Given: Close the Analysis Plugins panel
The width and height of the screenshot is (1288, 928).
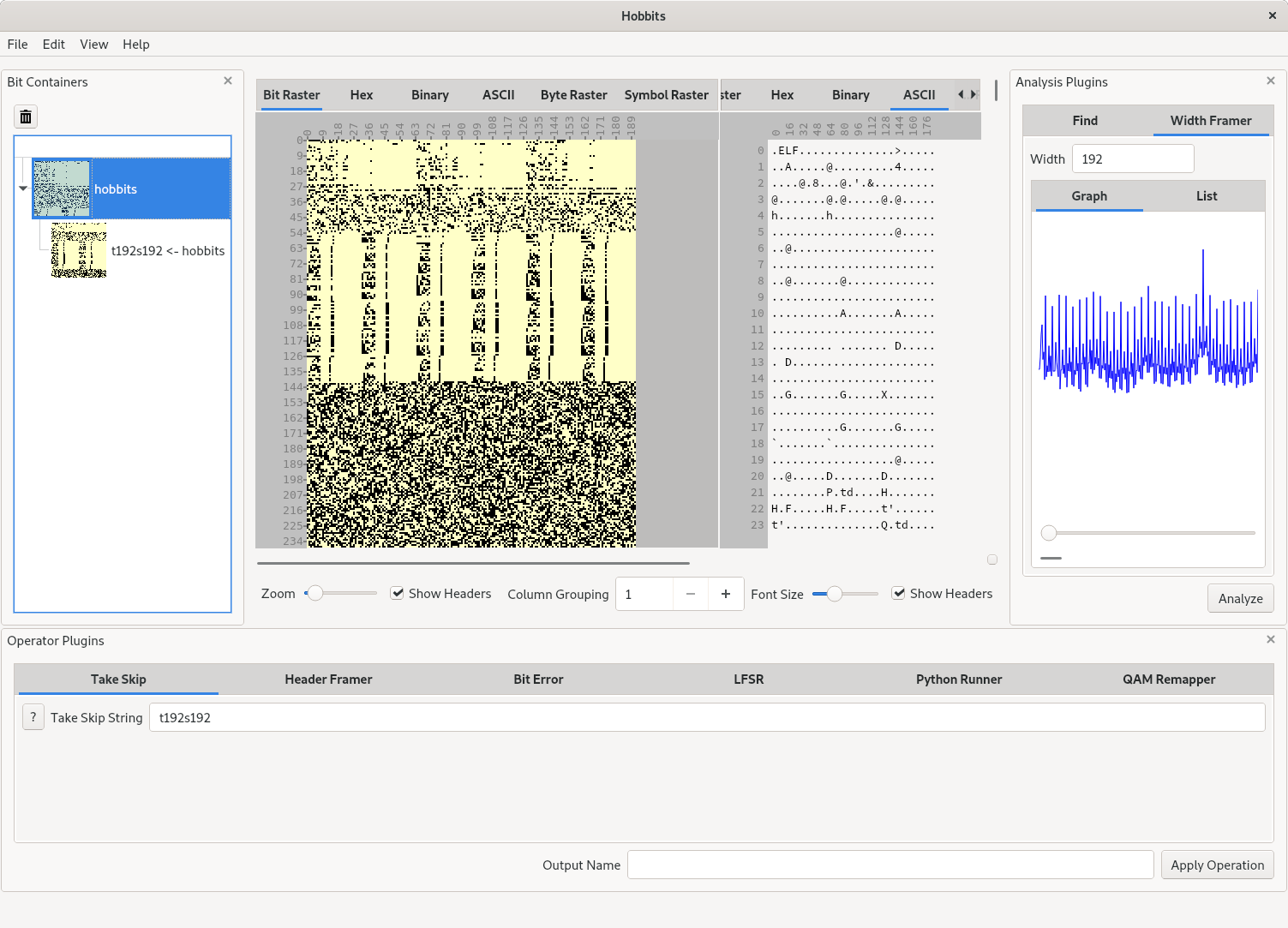Looking at the screenshot, I should (x=1271, y=81).
